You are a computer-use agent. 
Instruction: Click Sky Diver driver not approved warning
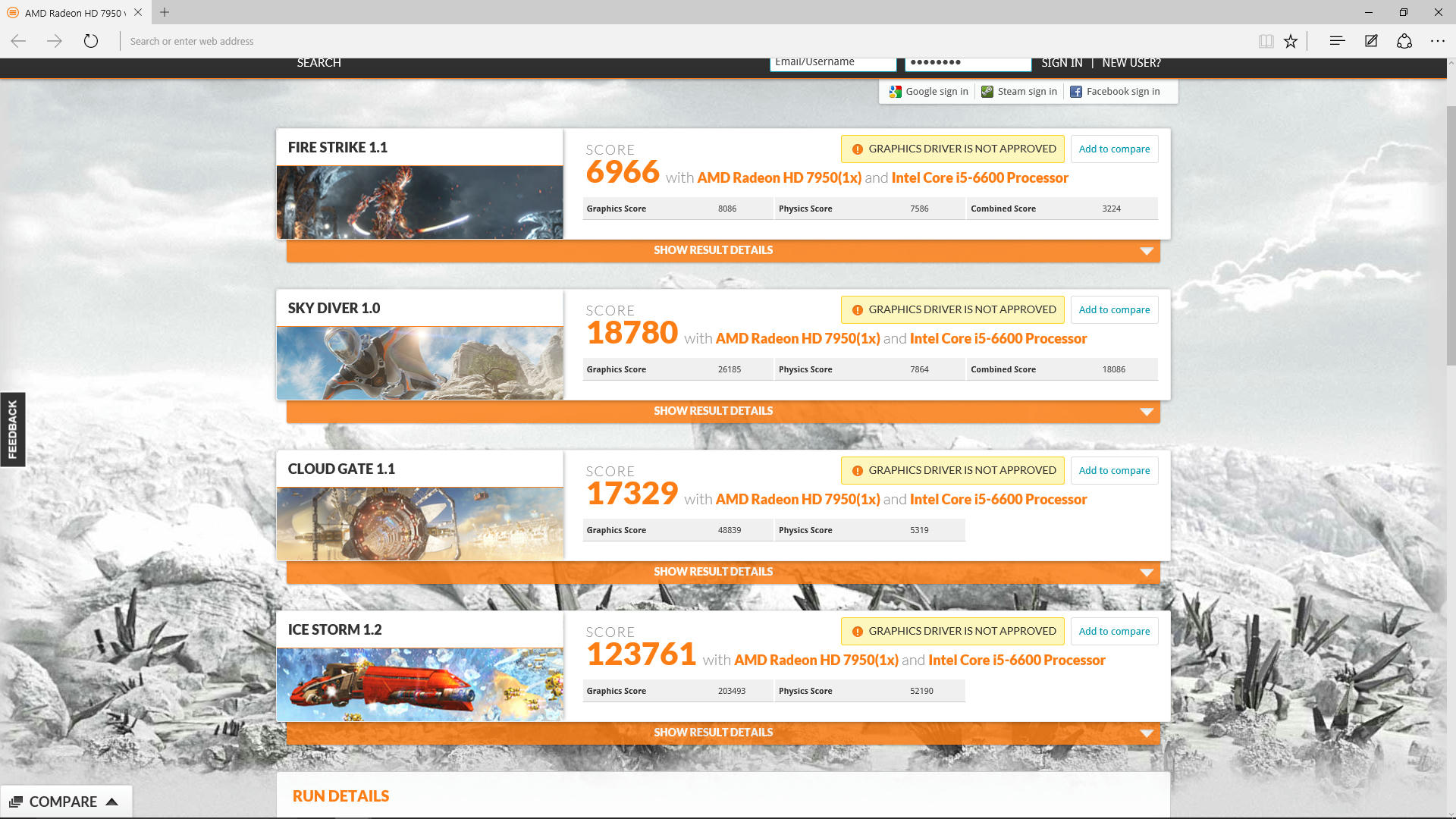(952, 309)
